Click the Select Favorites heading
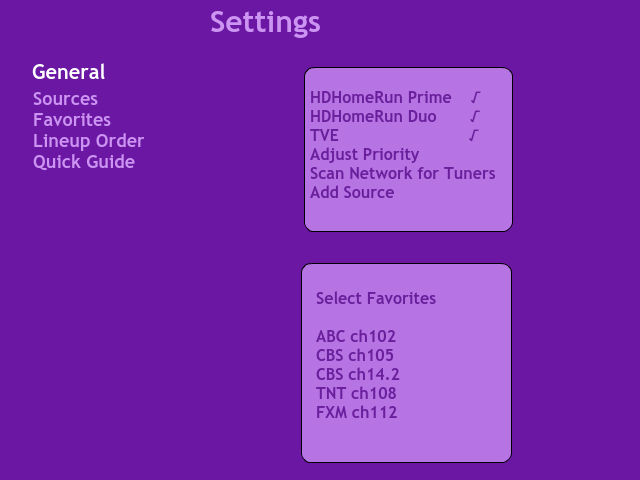Screen dimensions: 640x480 376,298
